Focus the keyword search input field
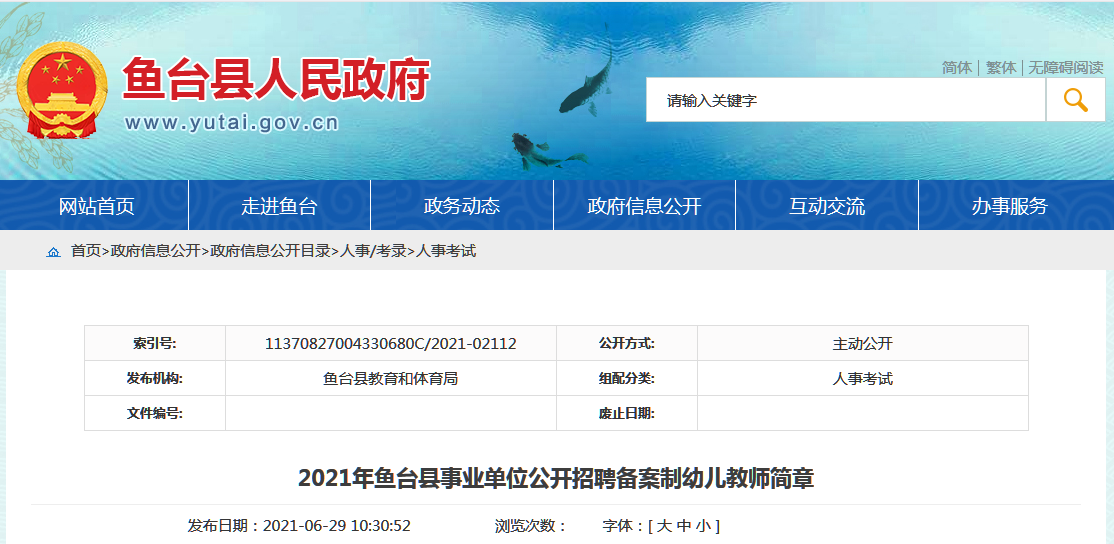 coord(845,100)
